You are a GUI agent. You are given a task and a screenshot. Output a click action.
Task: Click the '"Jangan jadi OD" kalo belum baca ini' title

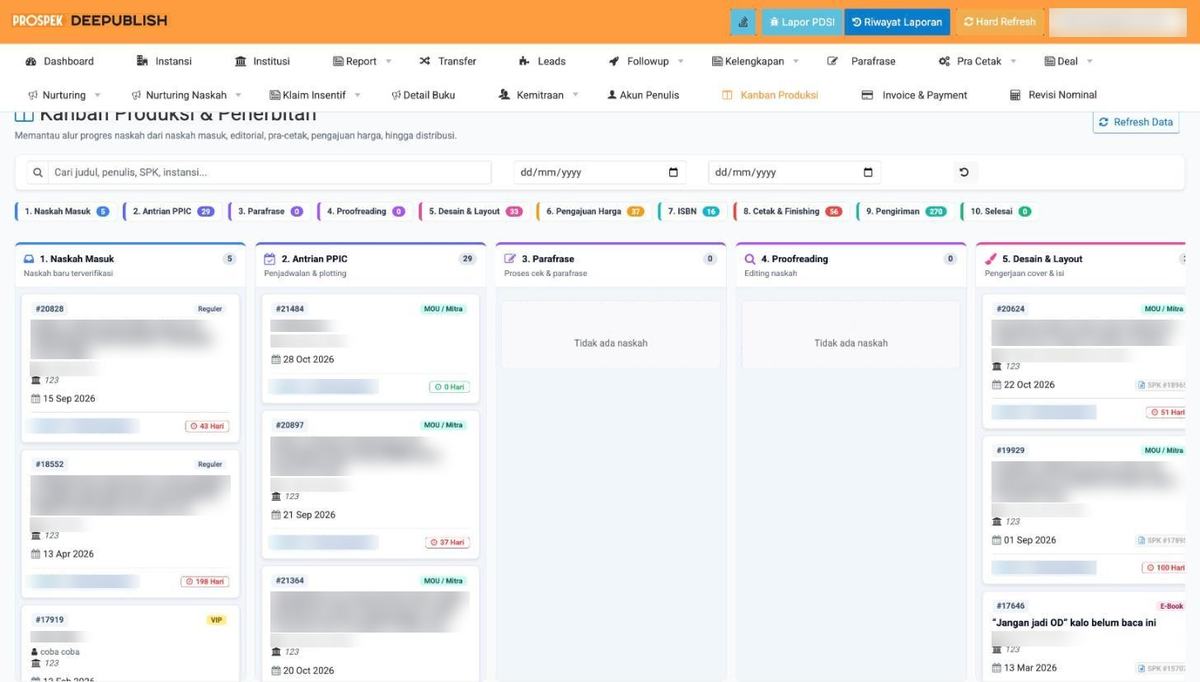(x=1074, y=622)
